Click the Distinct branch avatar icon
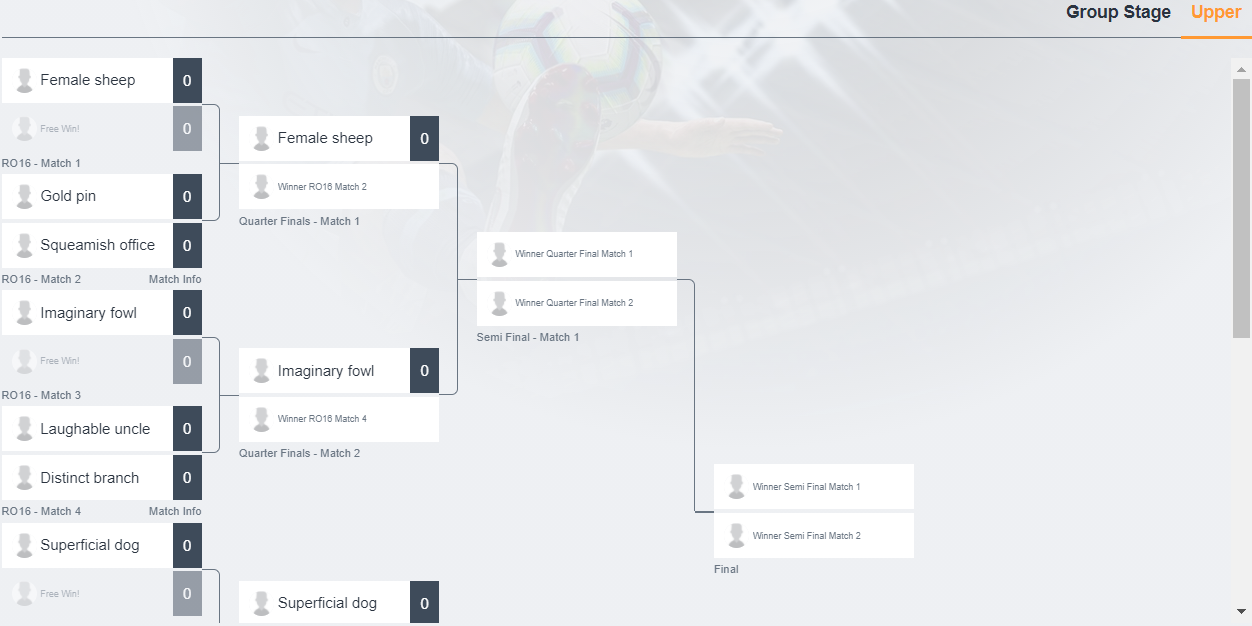The width and height of the screenshot is (1252, 626). [25, 479]
